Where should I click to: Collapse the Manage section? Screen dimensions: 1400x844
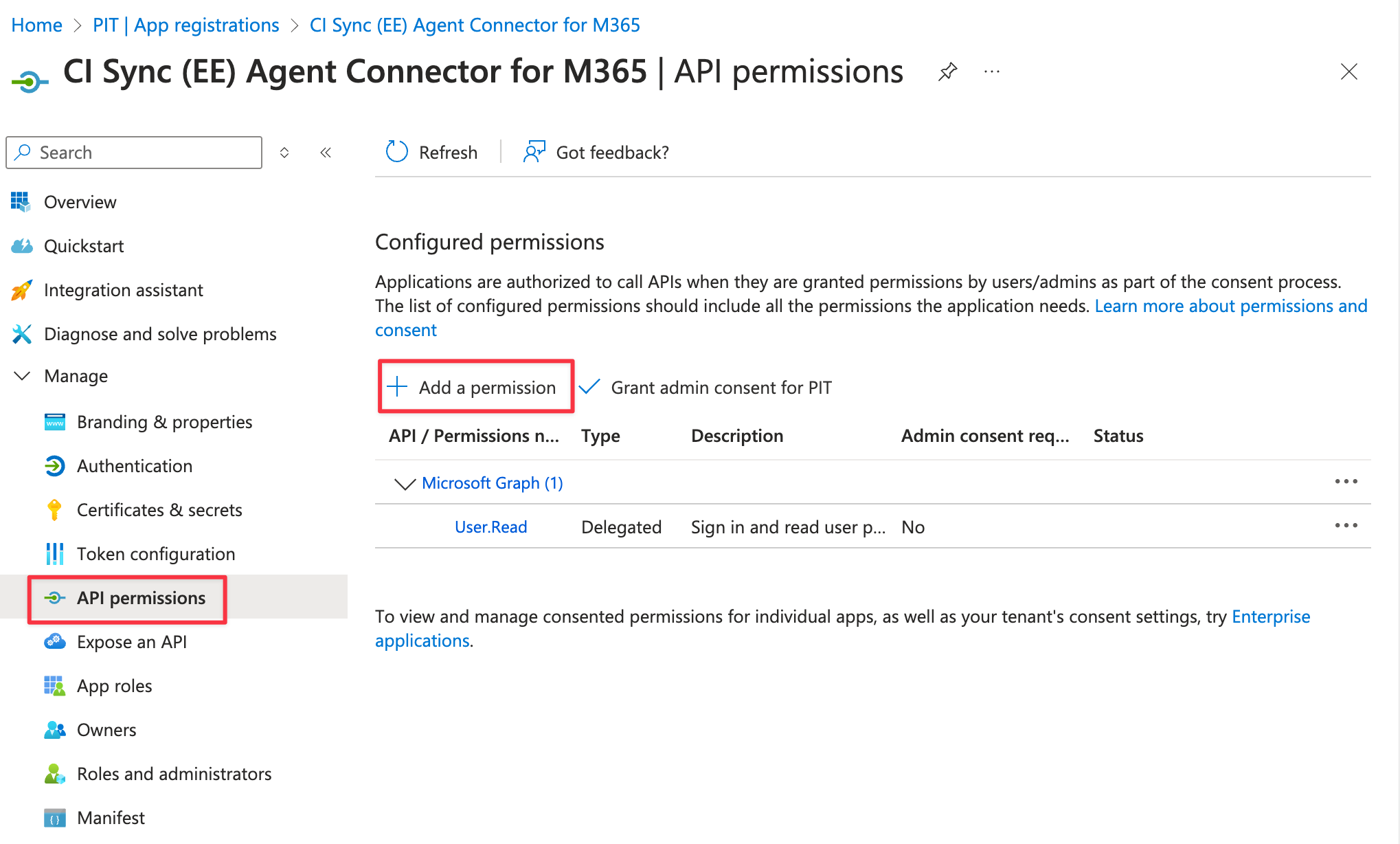point(22,376)
